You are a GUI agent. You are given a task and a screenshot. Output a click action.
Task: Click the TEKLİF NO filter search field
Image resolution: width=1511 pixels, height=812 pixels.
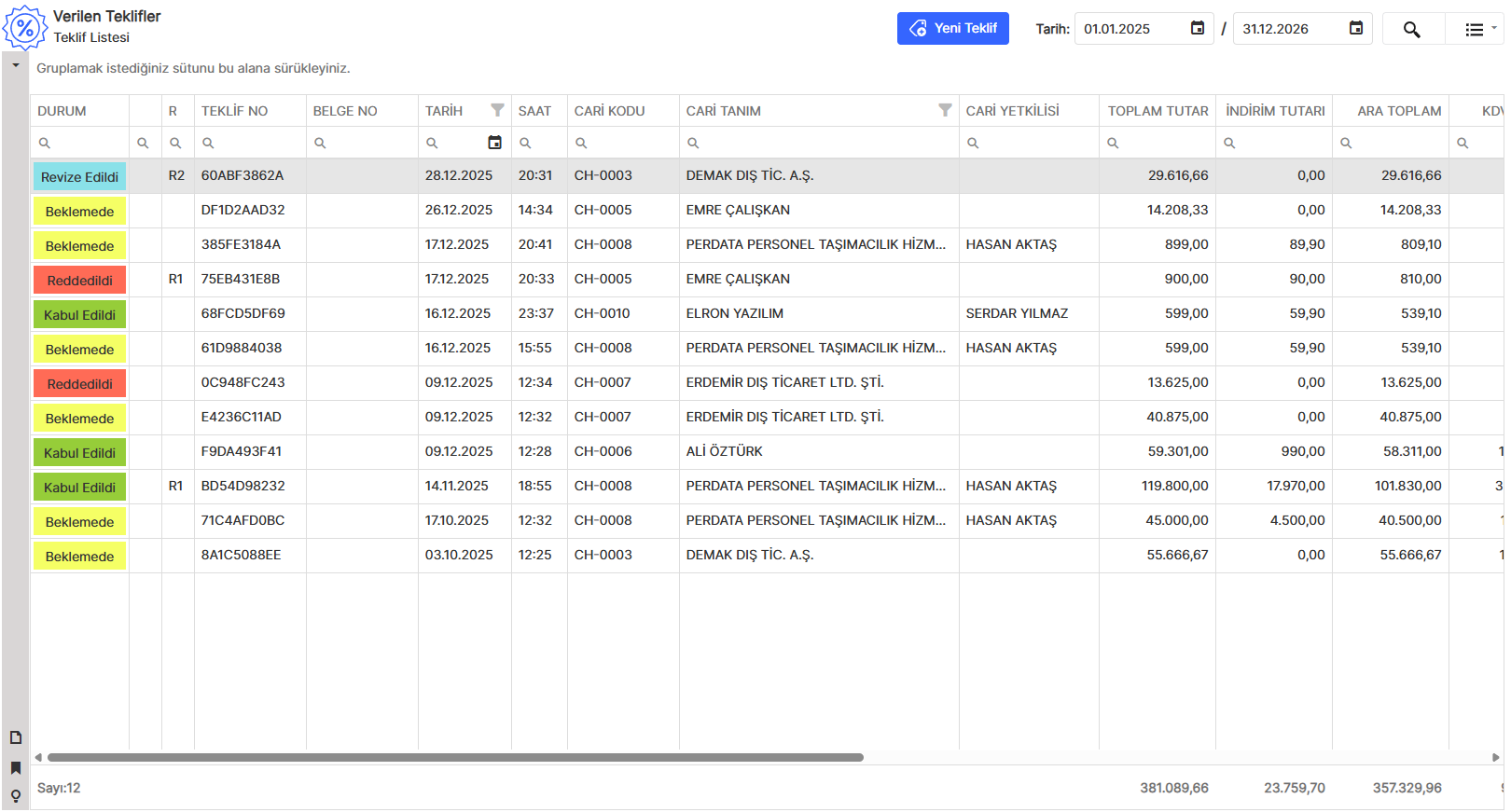[x=256, y=144]
